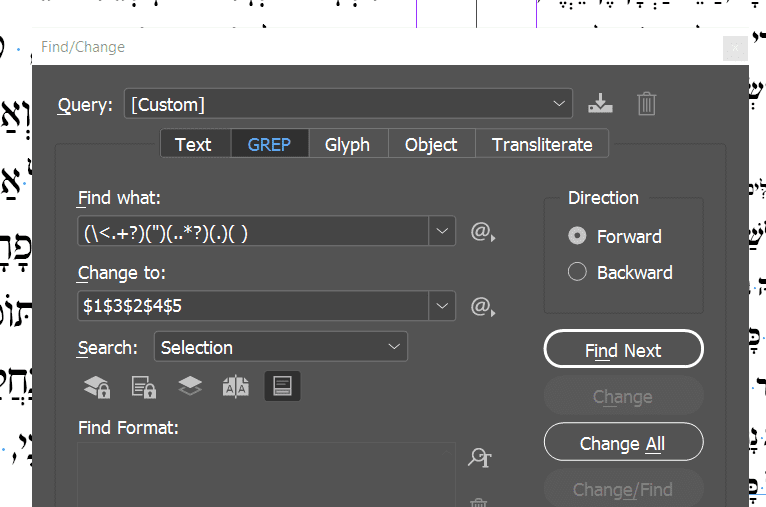Click the Specify Attributes to Find icon
Image resolution: width=766 pixels, height=507 pixels.
coord(480,458)
